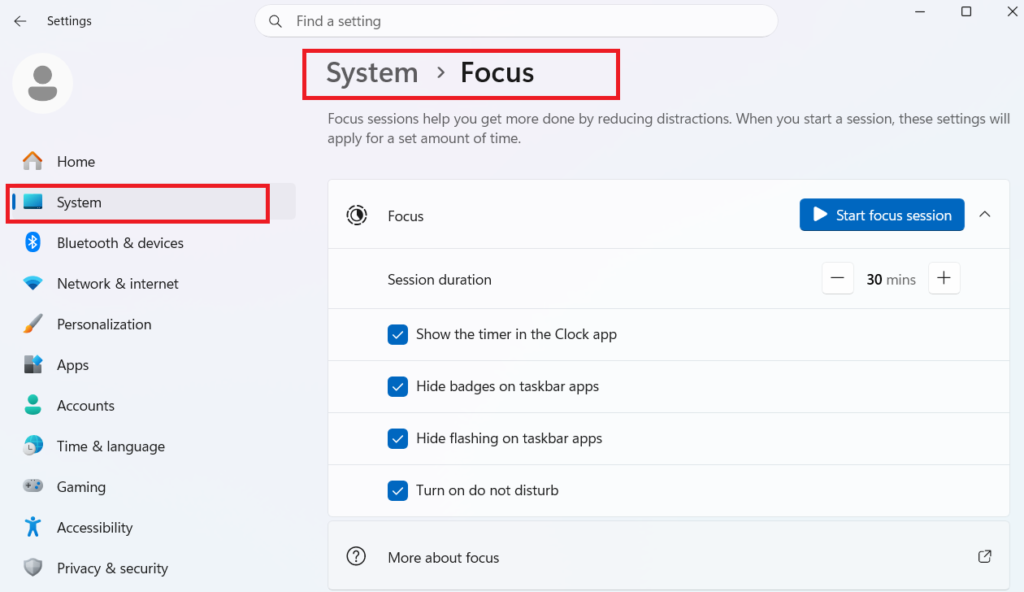
Task: Click System in the breadcrumb heading
Action: pyautogui.click(x=372, y=73)
